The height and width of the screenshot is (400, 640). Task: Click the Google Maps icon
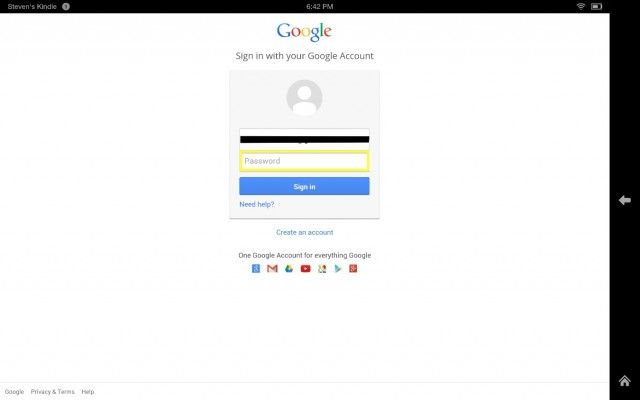tap(322, 269)
